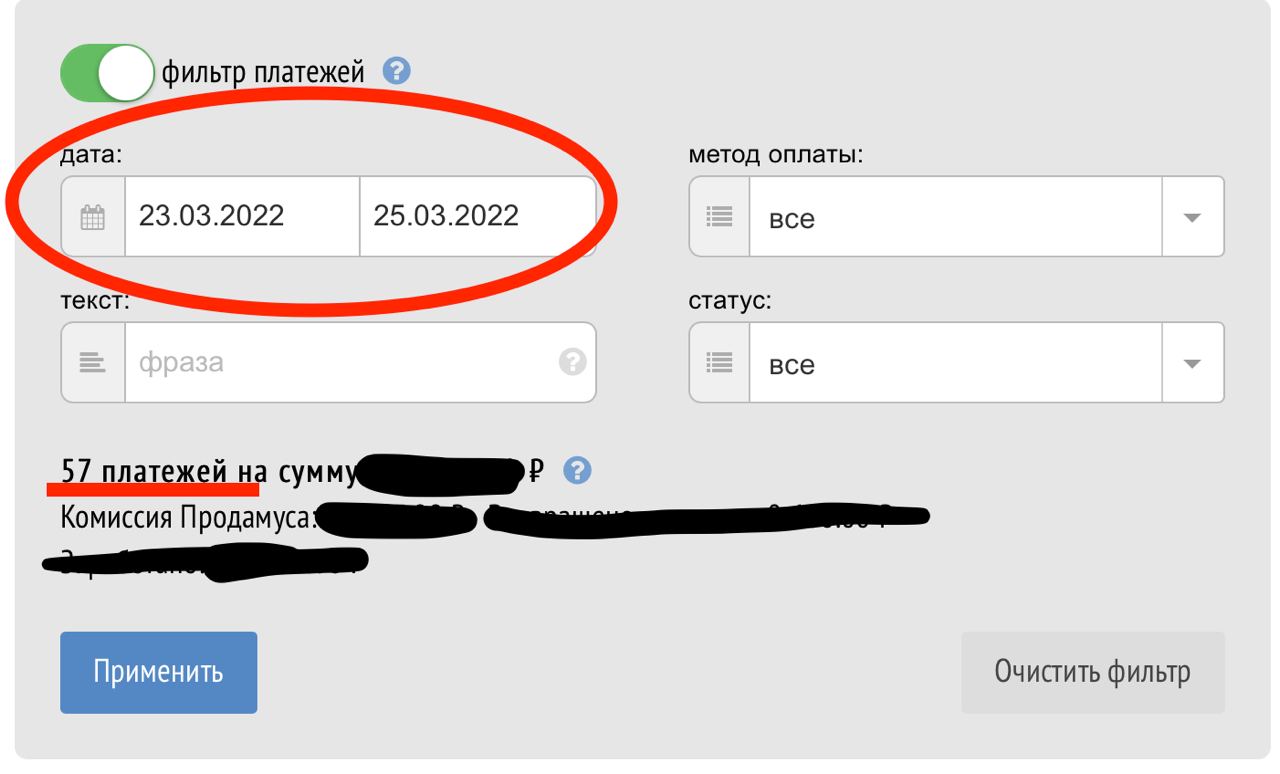Viewport: 1280px width, 774px height.
Task: Open help icon beside фильтр платежей
Action: (x=397, y=72)
